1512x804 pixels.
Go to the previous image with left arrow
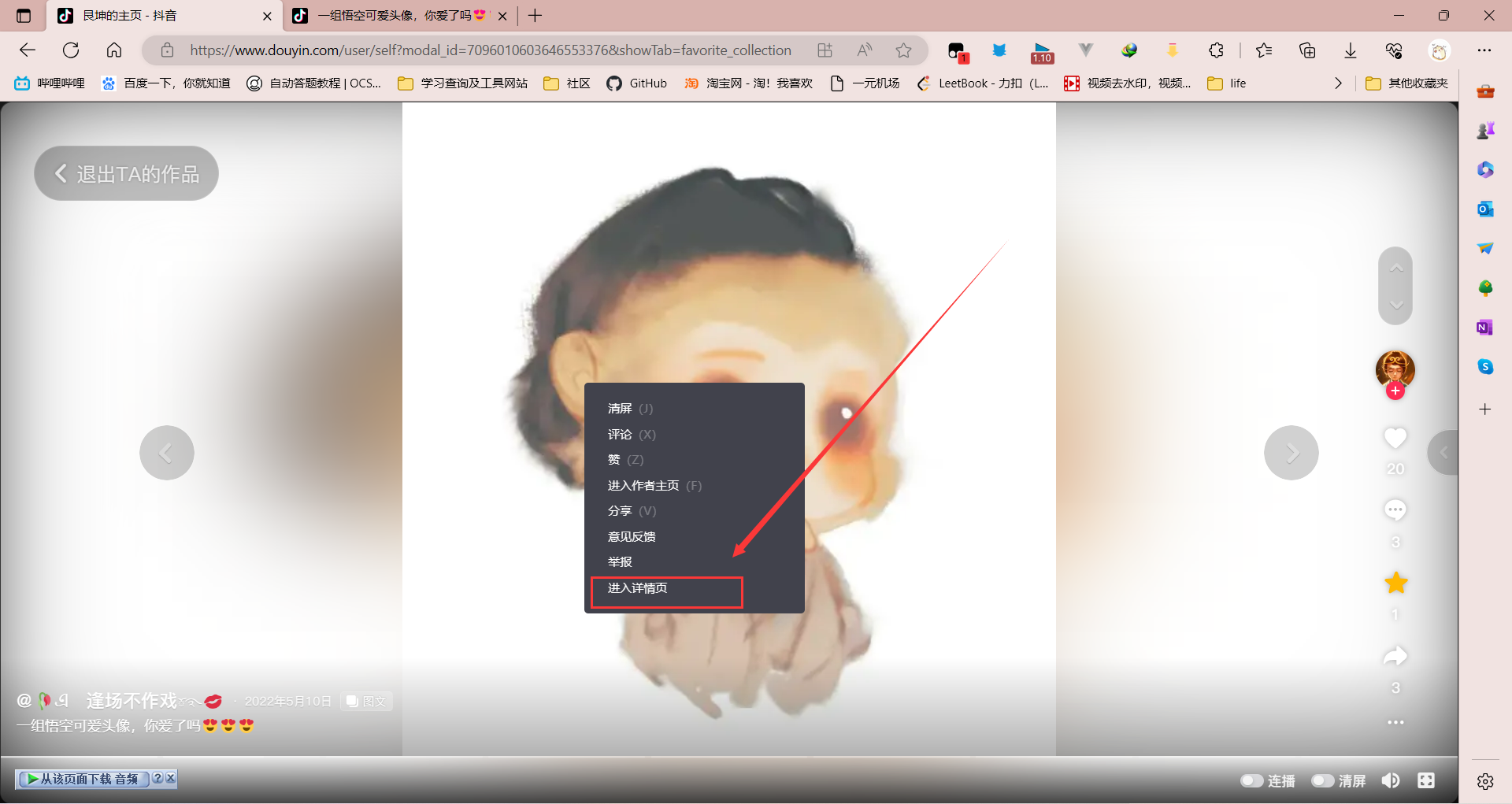(x=167, y=453)
